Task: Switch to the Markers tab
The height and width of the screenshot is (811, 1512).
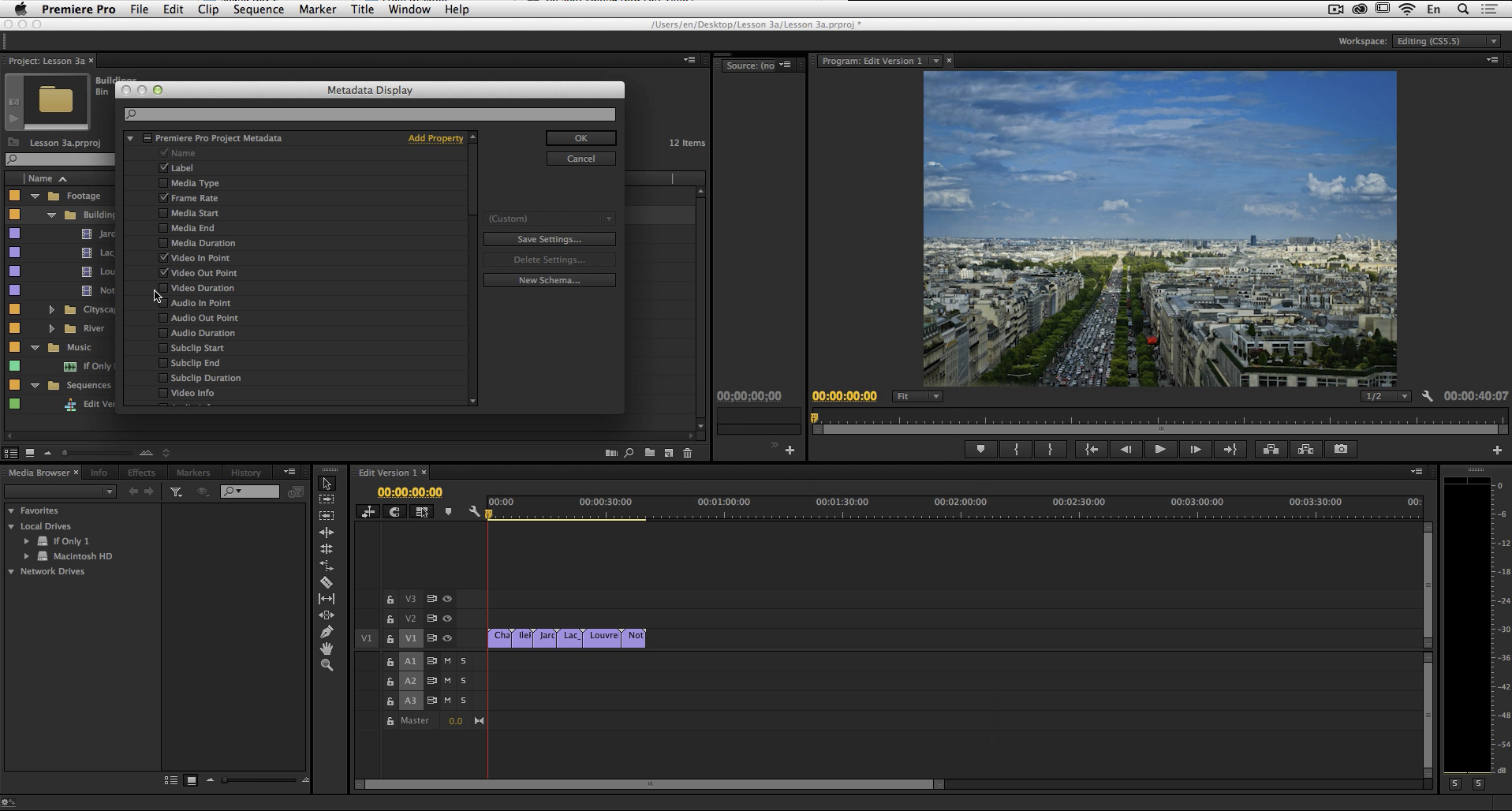Action: pyautogui.click(x=193, y=473)
